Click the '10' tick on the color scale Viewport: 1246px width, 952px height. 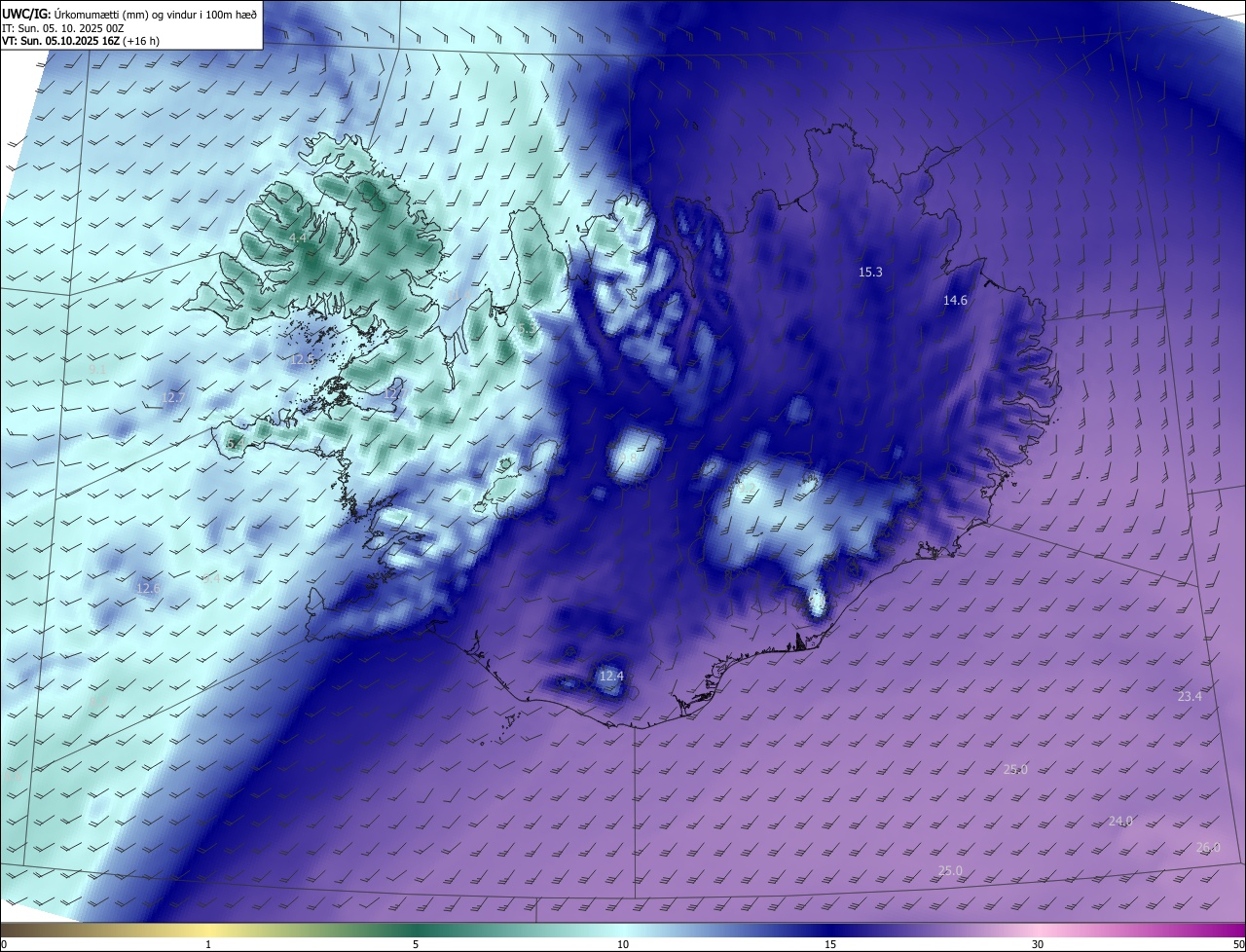coord(623,944)
